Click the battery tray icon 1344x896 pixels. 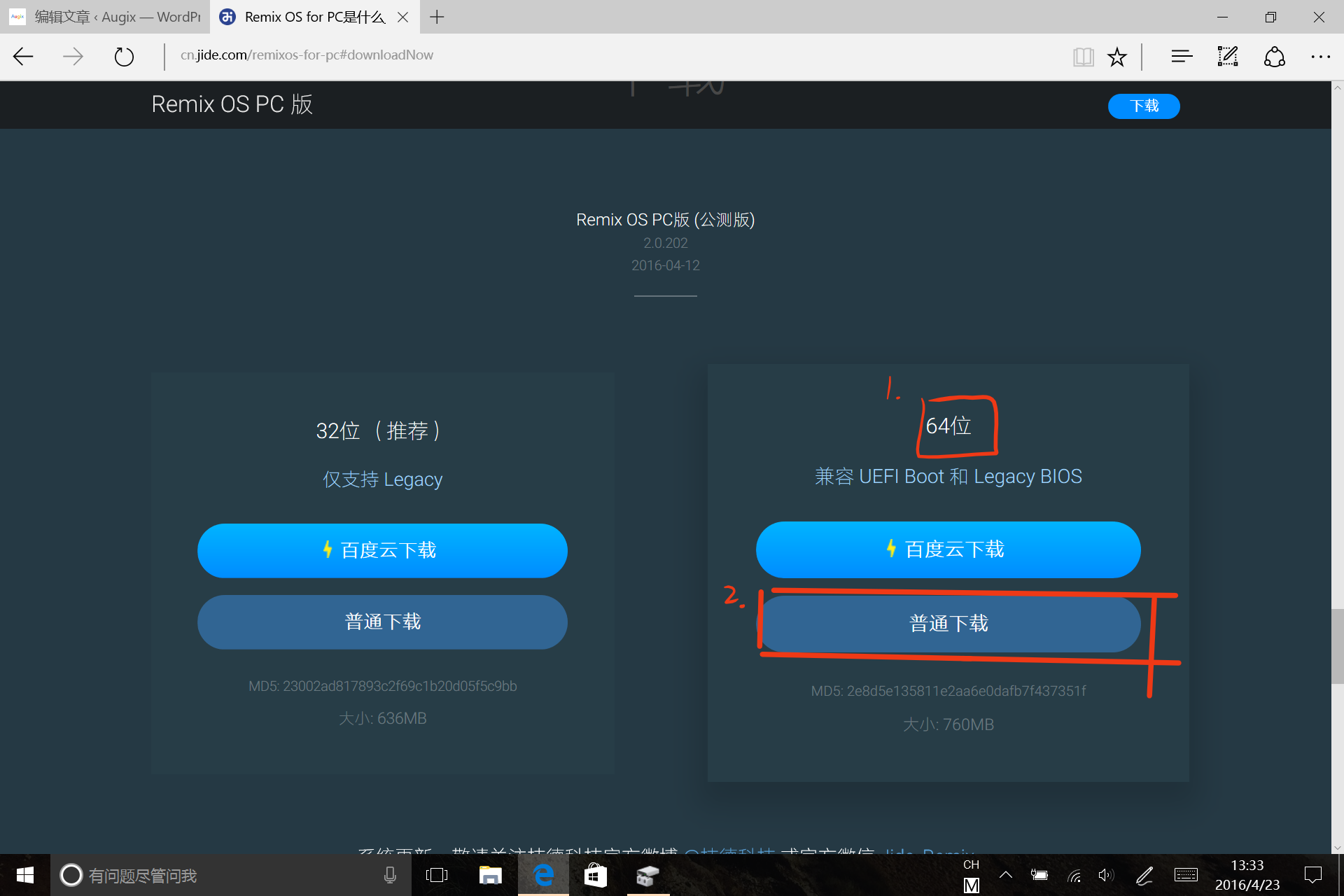coord(1039,874)
